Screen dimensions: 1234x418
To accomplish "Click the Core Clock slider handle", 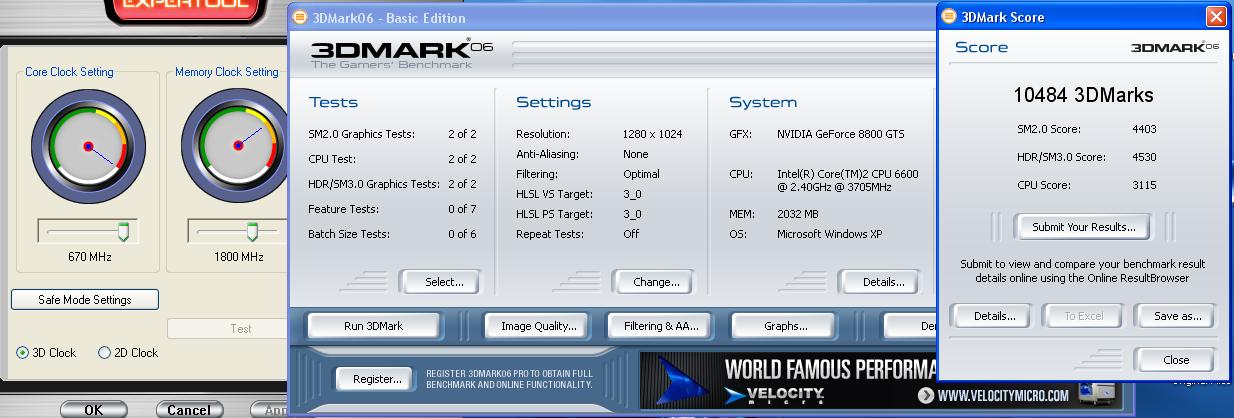I will click(123, 232).
